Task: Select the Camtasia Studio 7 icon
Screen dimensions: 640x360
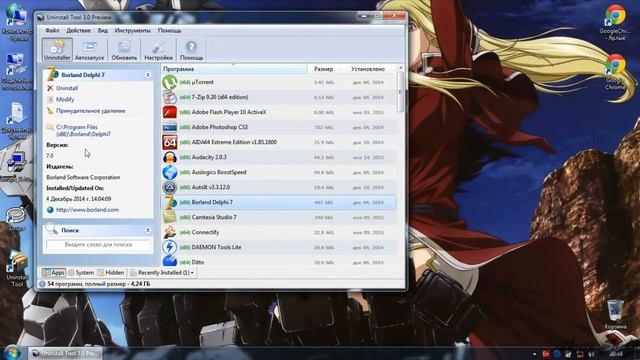Action: click(x=169, y=218)
